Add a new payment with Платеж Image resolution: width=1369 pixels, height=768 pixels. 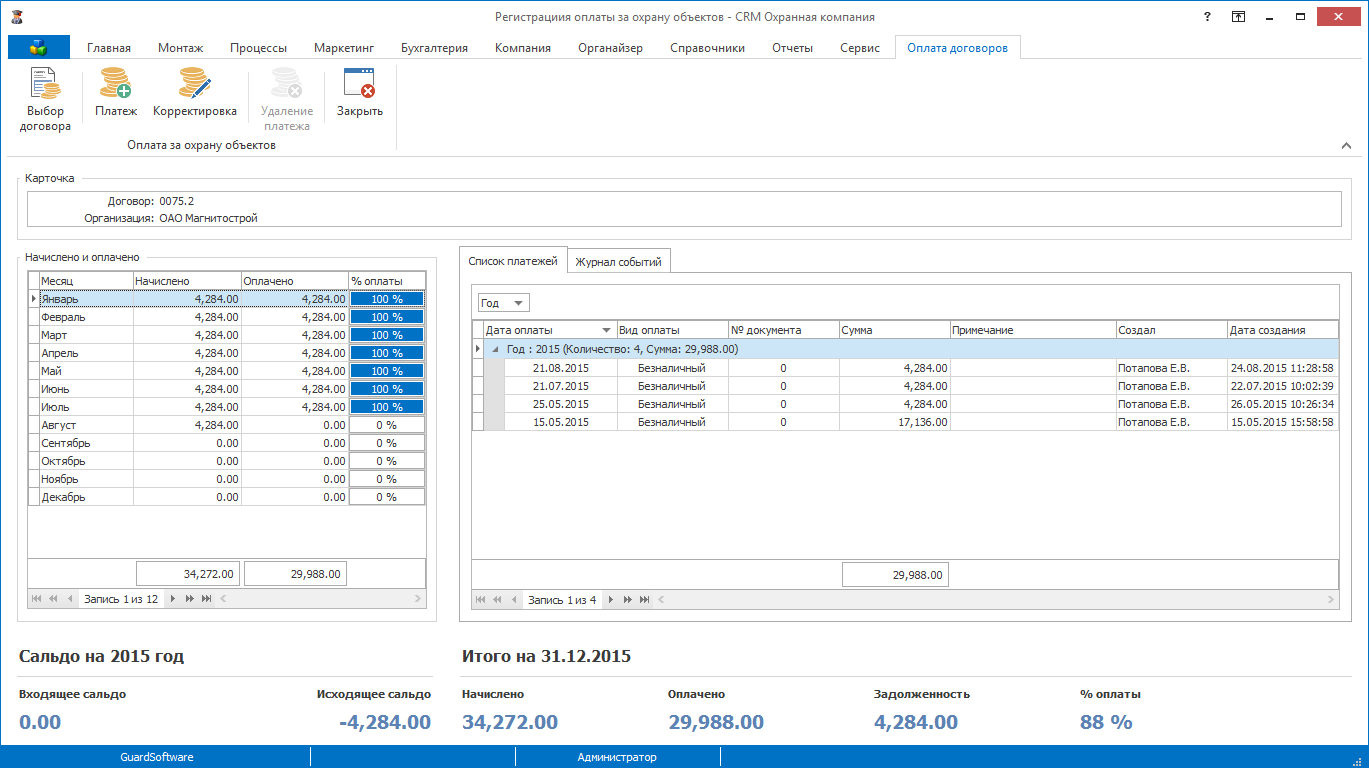click(x=116, y=92)
